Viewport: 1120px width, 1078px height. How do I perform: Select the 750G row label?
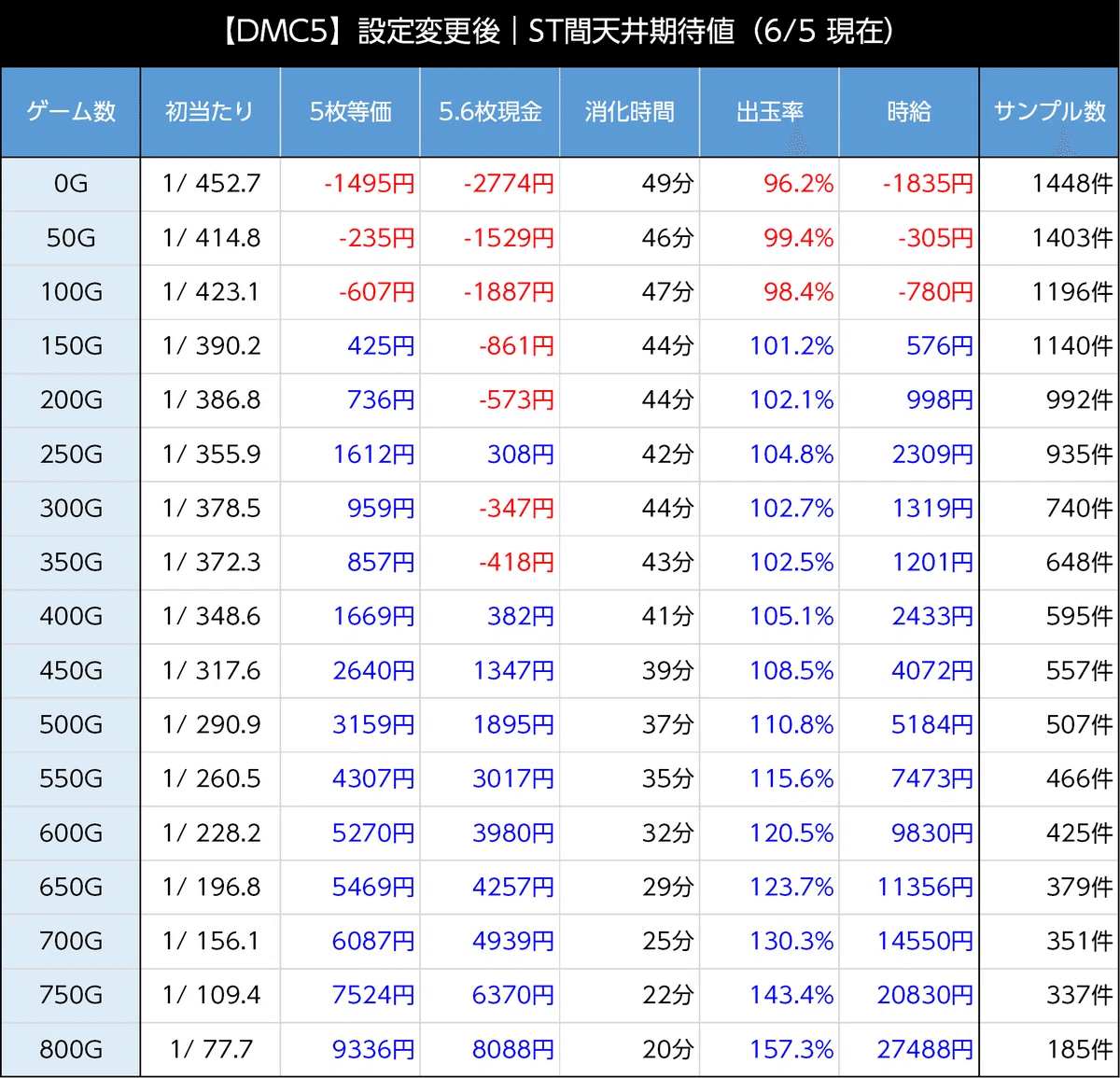(x=71, y=996)
